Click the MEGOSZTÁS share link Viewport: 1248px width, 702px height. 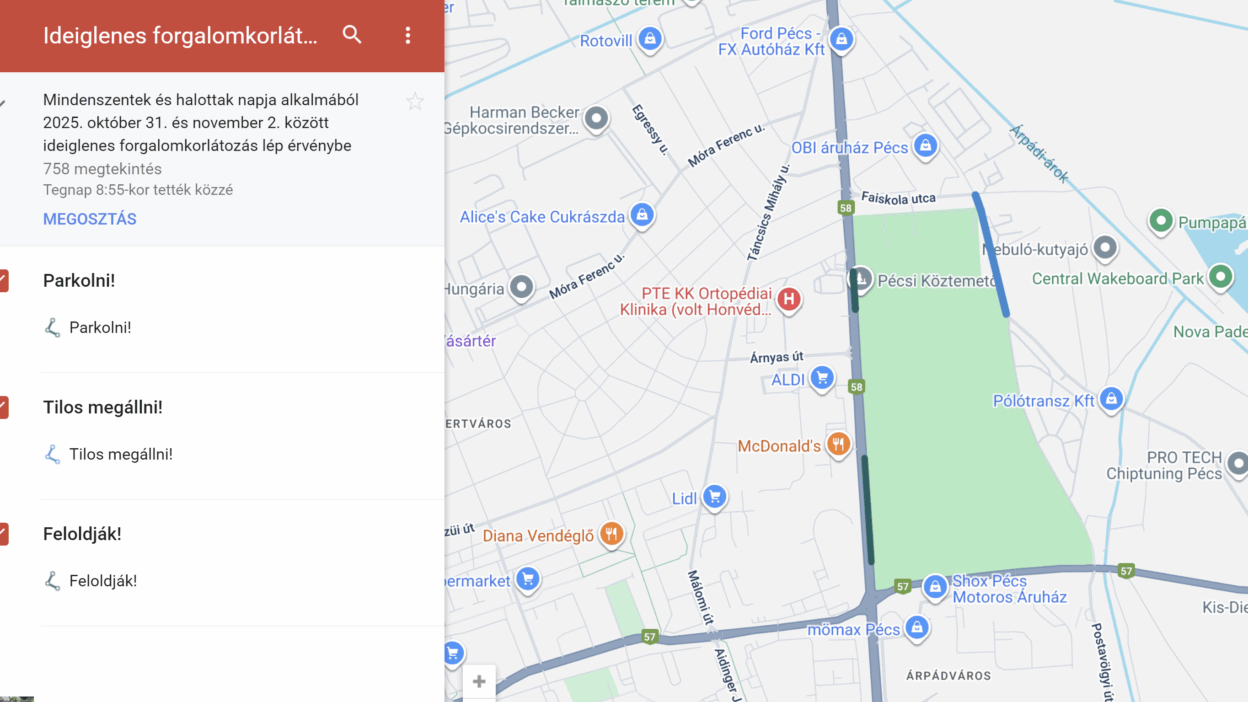(89, 219)
